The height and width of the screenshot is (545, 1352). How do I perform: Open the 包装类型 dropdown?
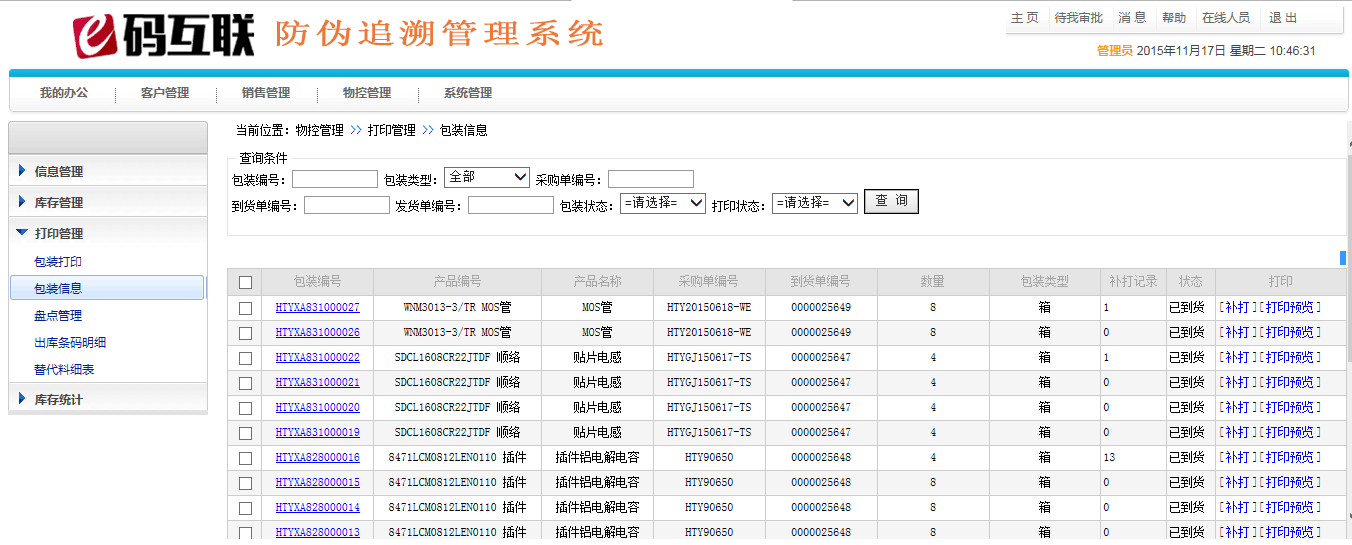click(486, 177)
